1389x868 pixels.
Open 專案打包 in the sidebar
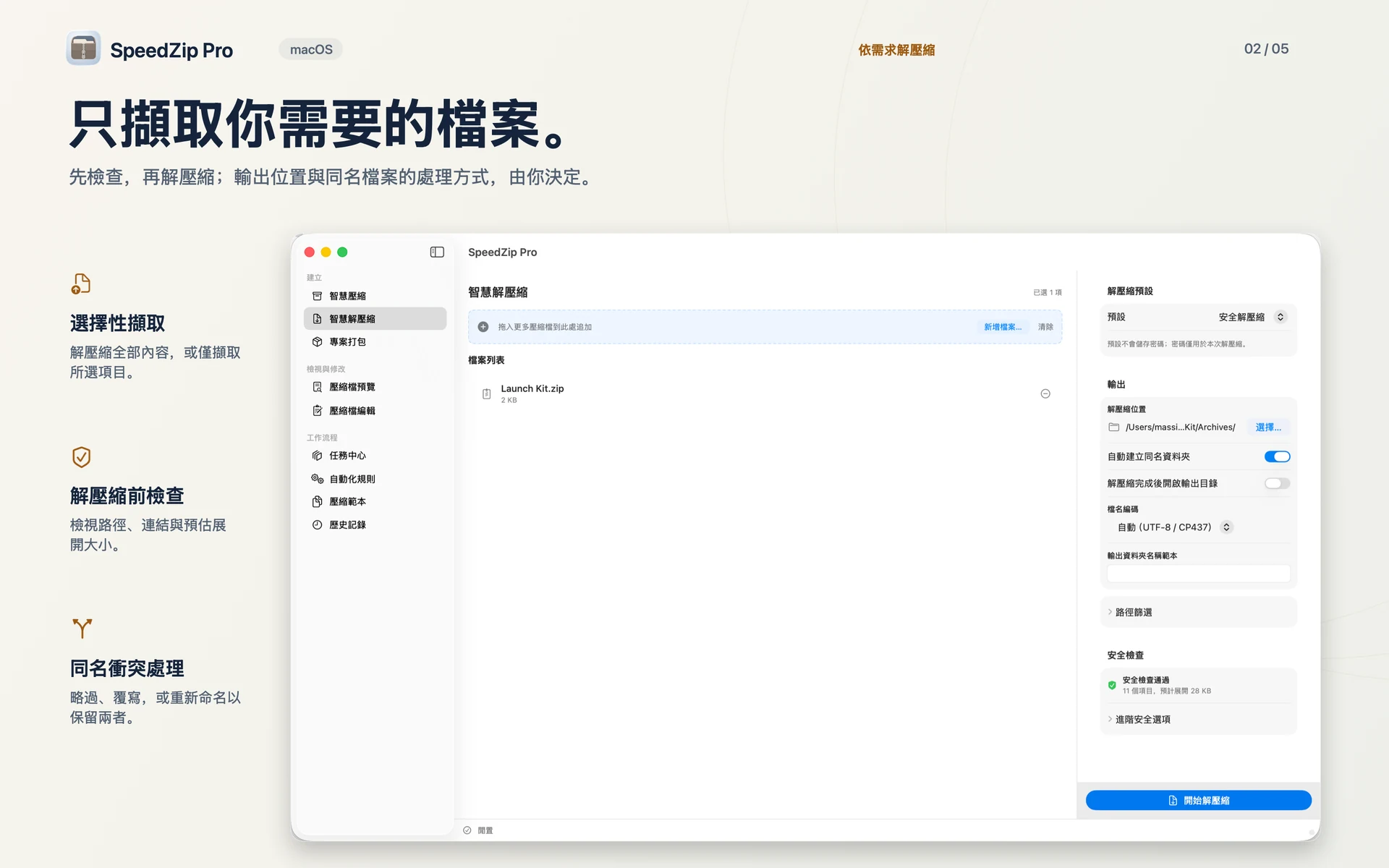click(x=375, y=341)
